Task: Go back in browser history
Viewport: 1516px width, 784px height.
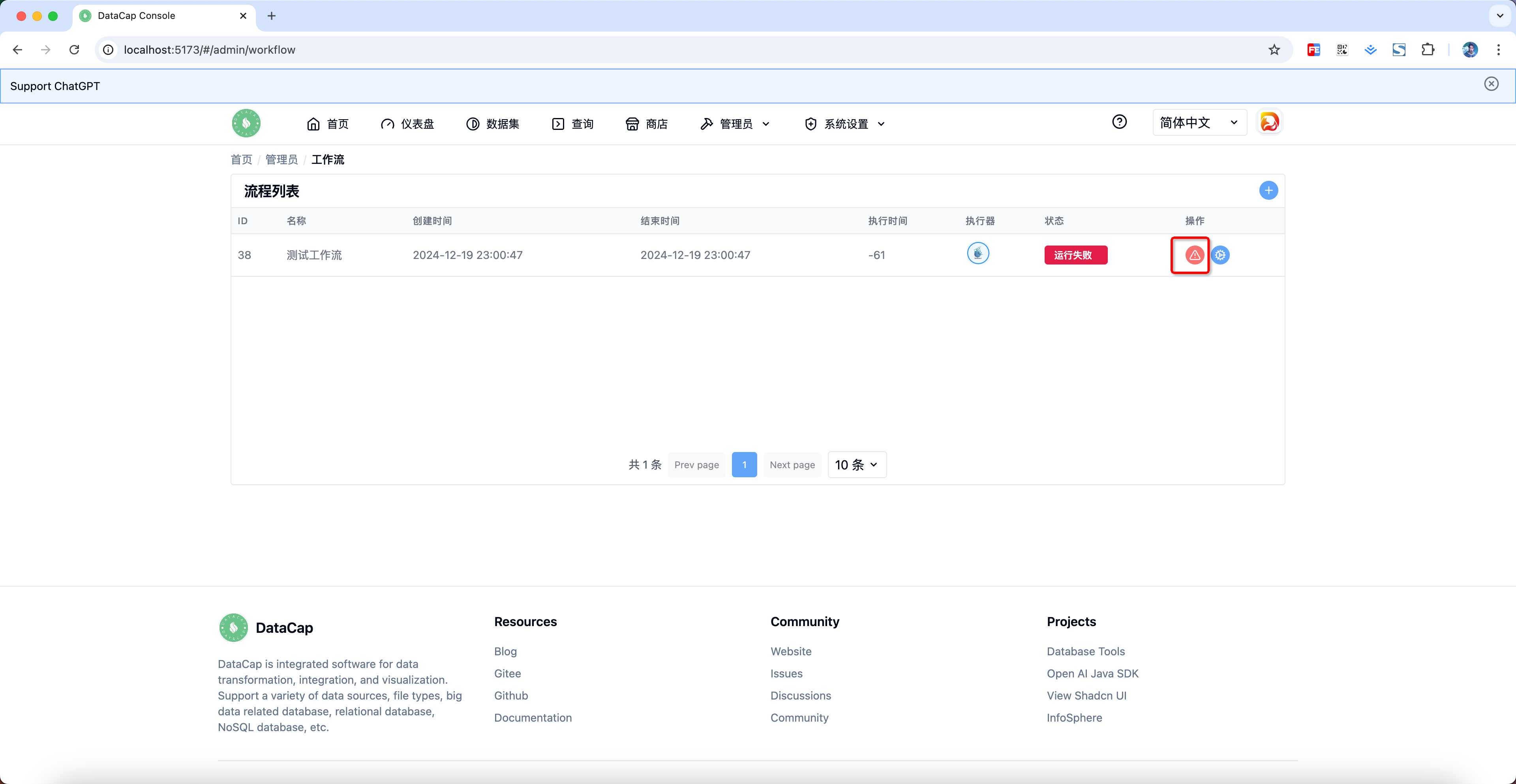Action: pos(18,50)
